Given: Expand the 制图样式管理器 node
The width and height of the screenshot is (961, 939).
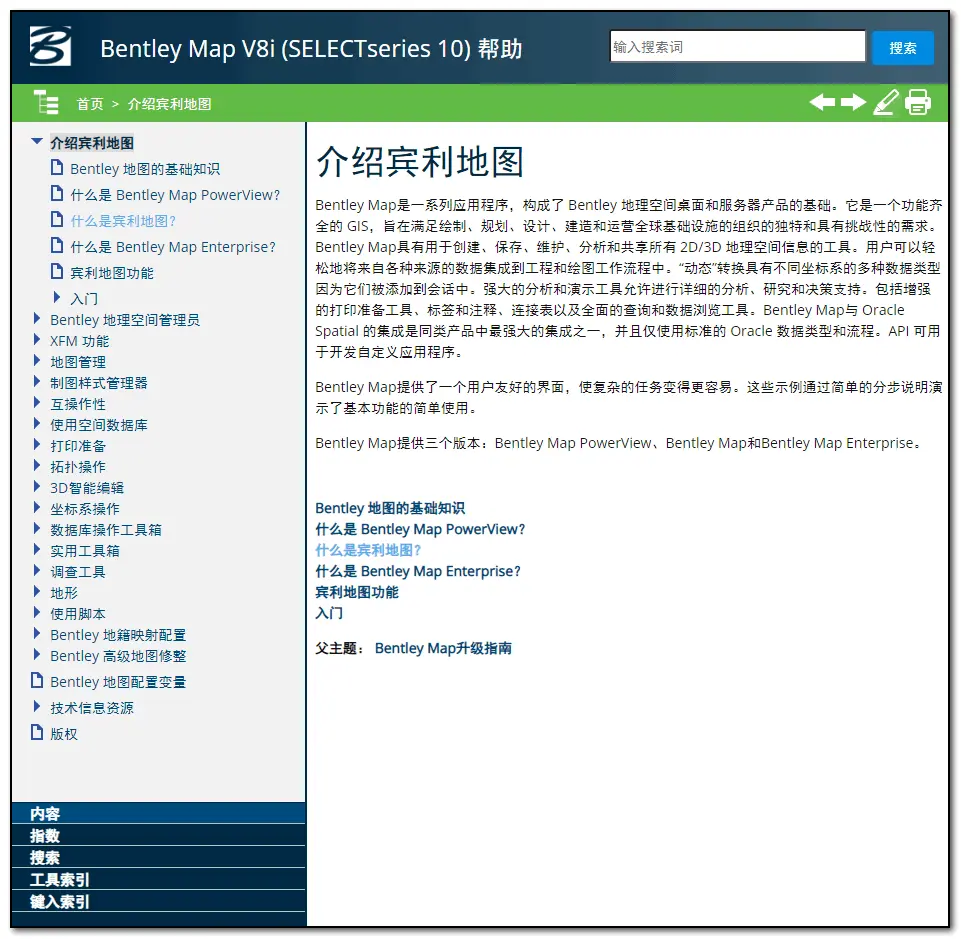Looking at the screenshot, I should click(x=37, y=382).
